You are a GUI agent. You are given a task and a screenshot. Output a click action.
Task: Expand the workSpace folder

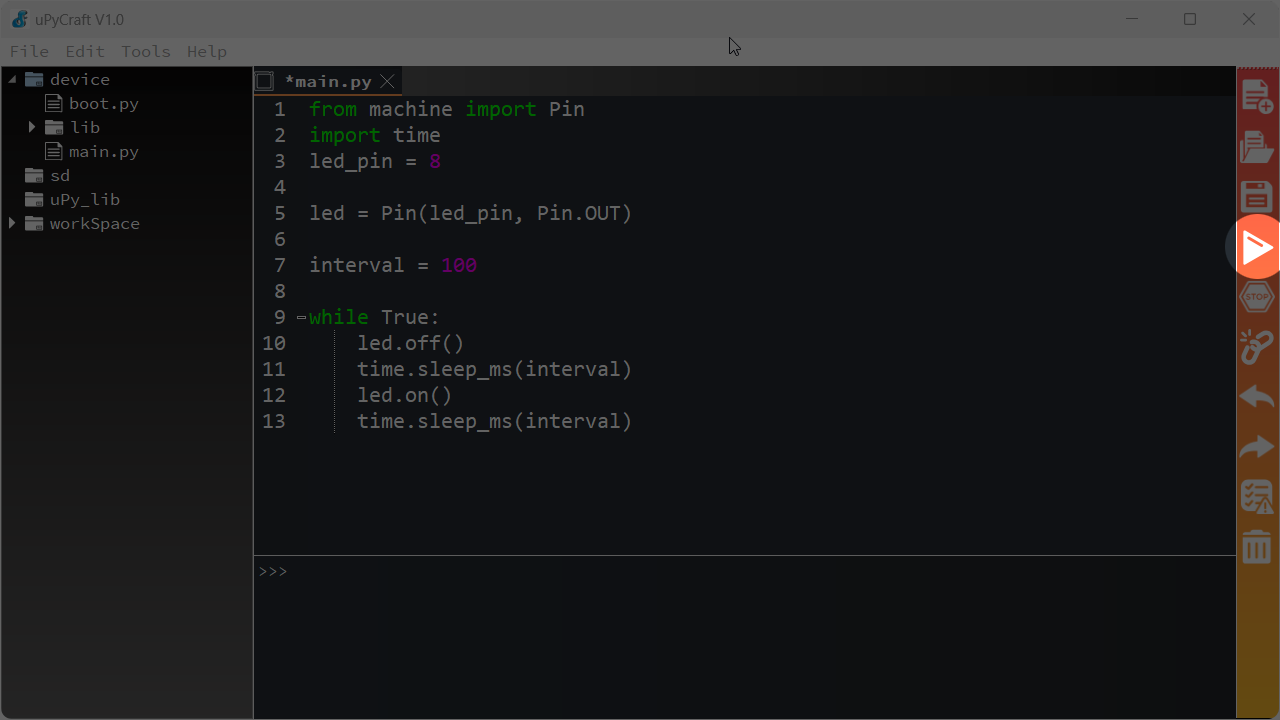tap(12, 223)
